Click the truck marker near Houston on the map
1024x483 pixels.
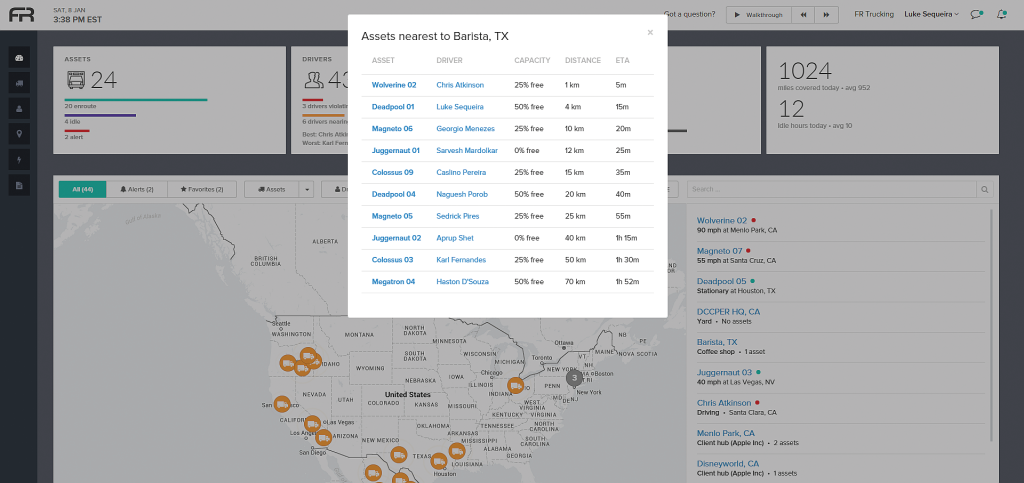440,462
